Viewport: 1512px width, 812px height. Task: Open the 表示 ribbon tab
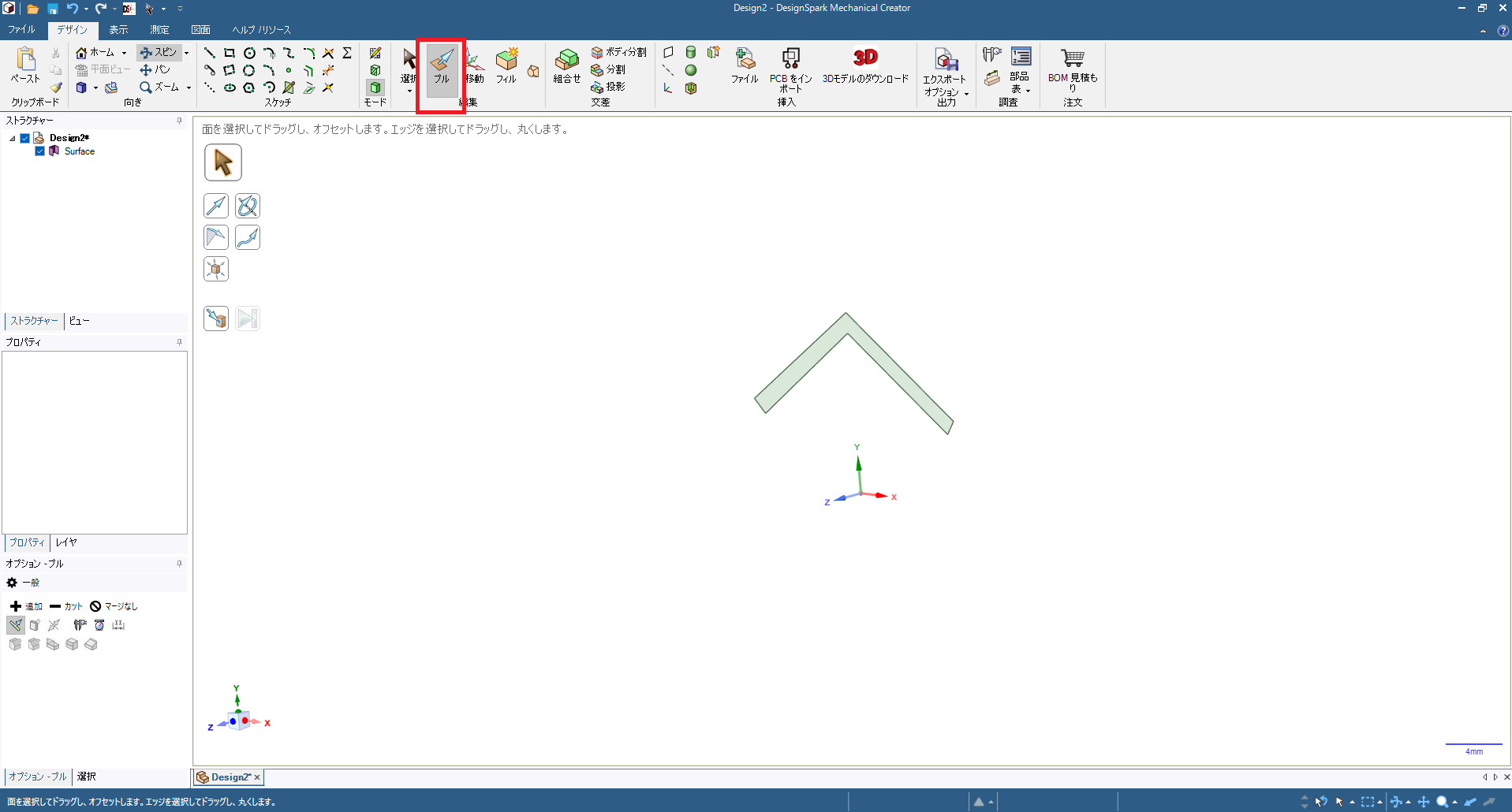click(118, 30)
